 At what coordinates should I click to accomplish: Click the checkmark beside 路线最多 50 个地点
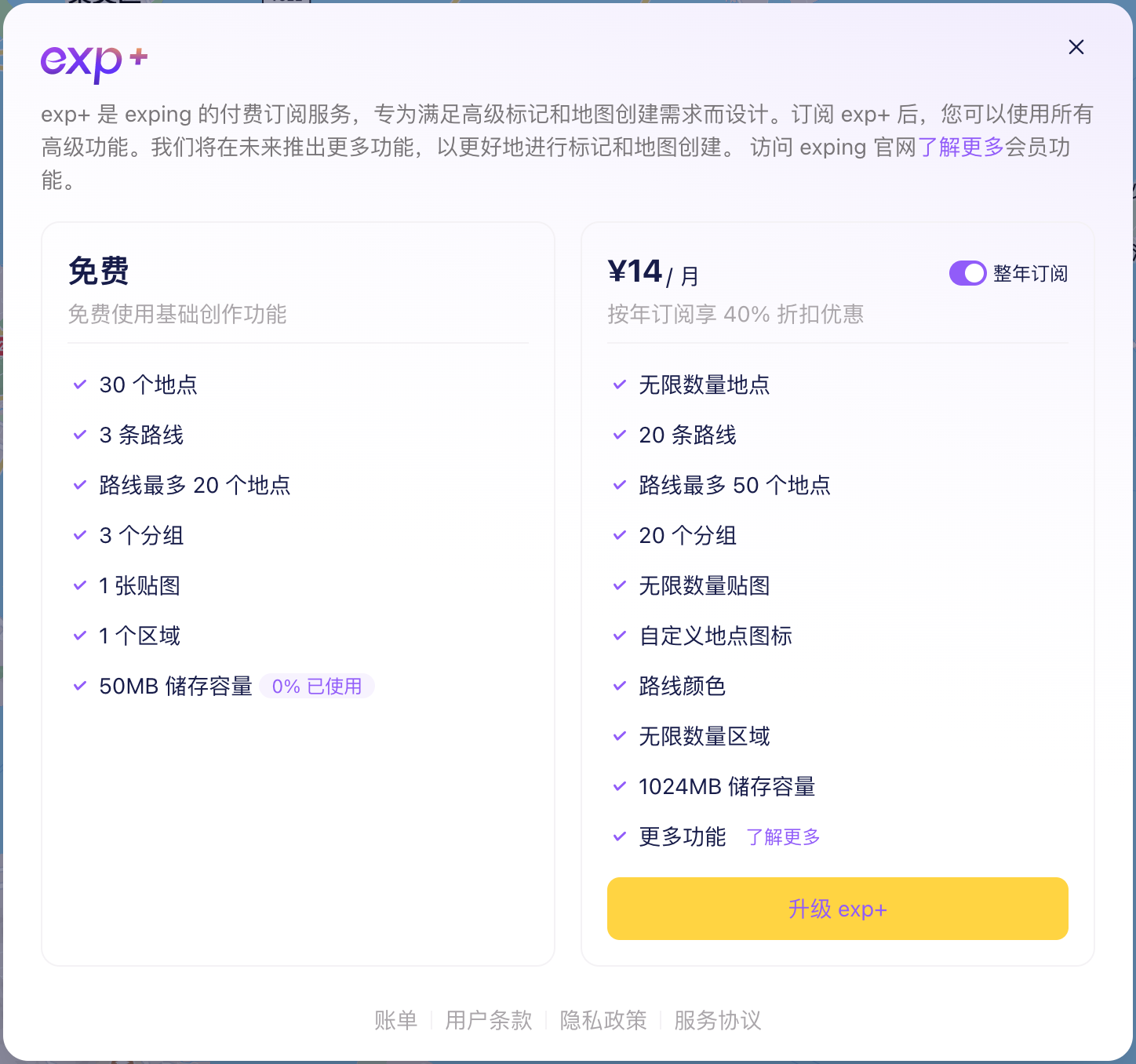pos(619,485)
